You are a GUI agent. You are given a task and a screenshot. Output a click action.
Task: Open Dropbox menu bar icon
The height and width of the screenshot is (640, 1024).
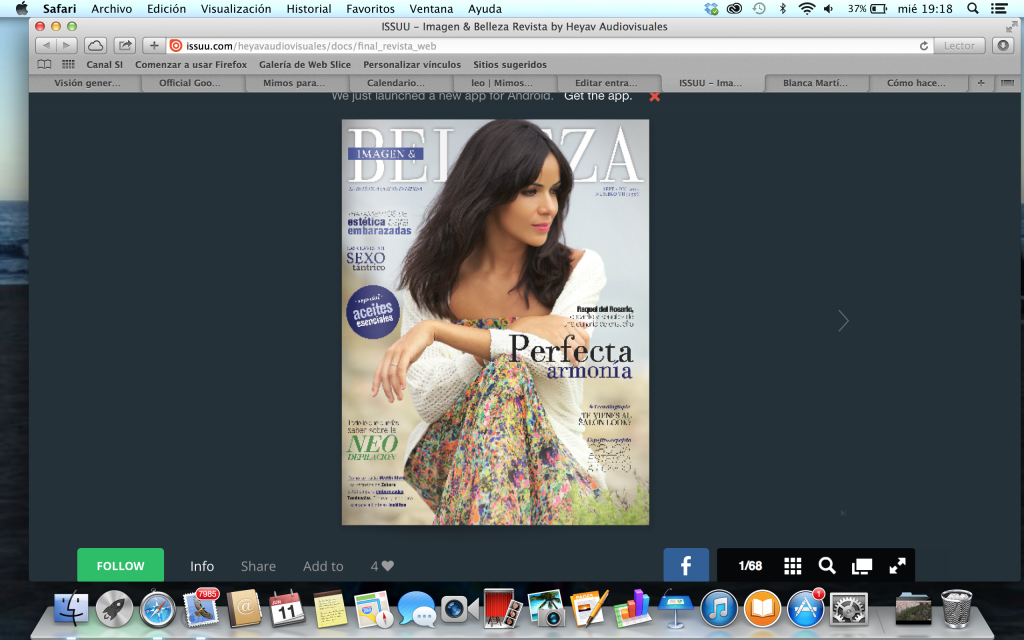[x=711, y=8]
